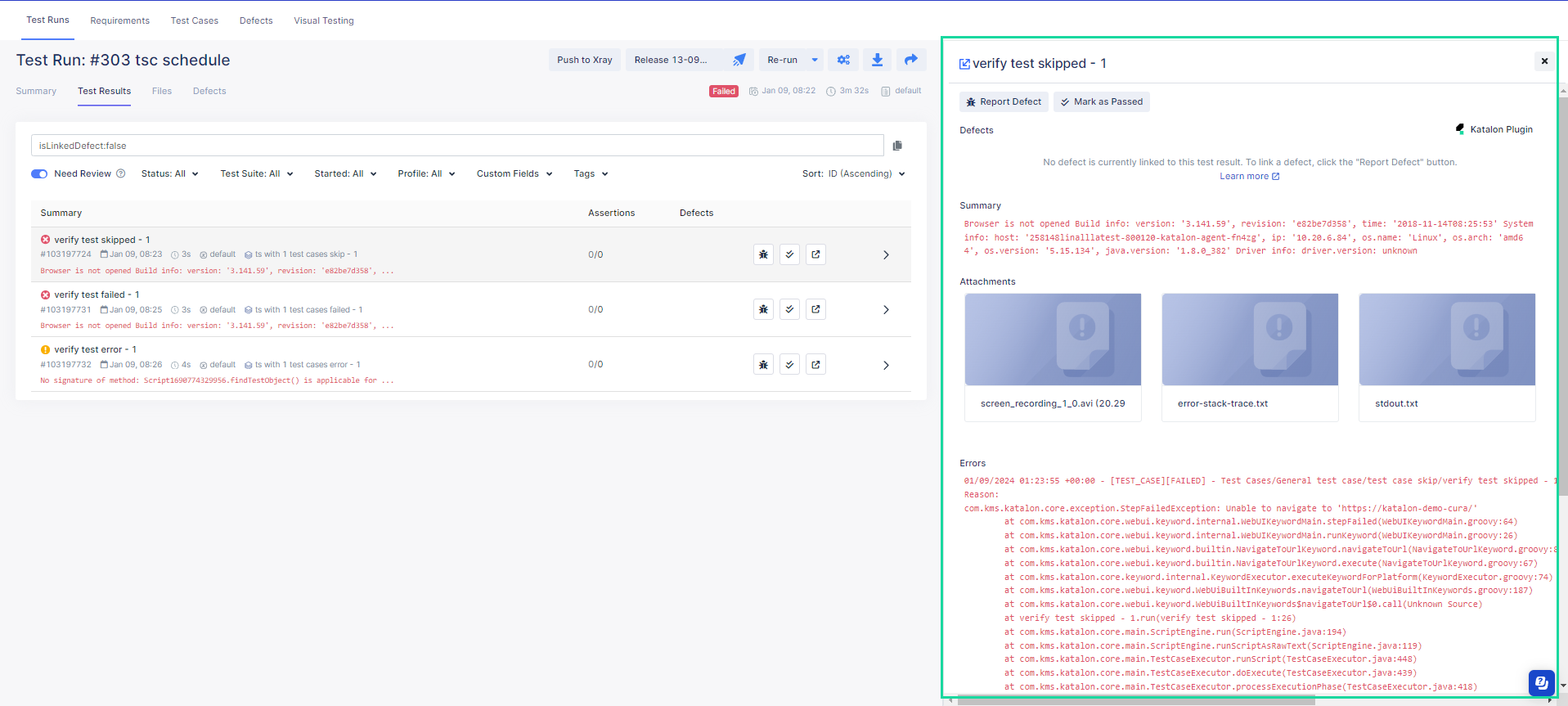Viewport: 1568px width, 706px height.
Task: Expand the Re-run dropdown arrow
Action: pyautogui.click(x=815, y=60)
